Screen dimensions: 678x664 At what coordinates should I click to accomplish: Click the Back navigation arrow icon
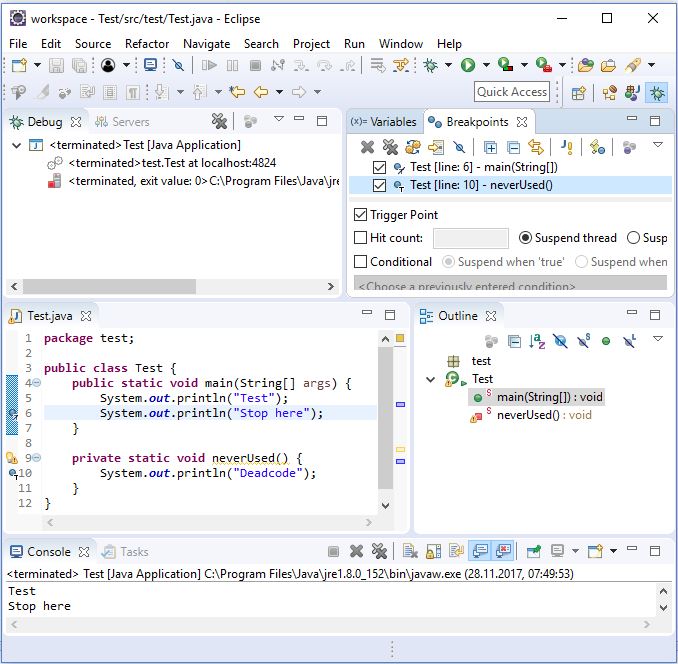pos(261,92)
